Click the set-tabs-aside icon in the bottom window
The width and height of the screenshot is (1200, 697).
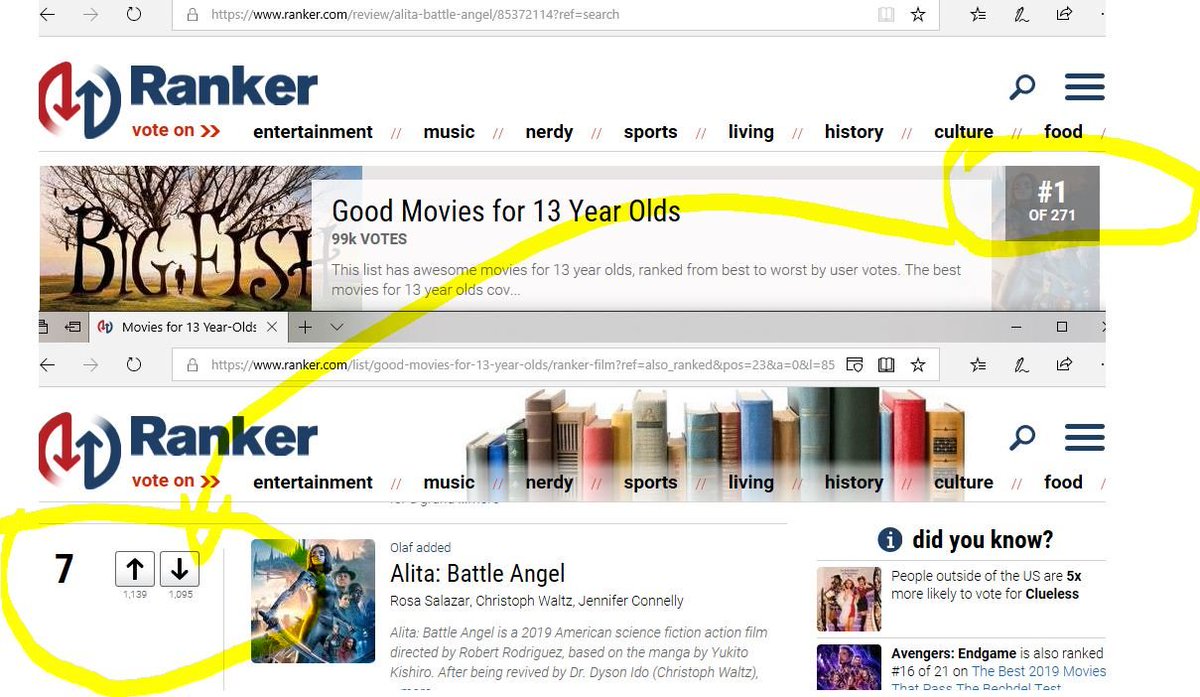(73, 327)
